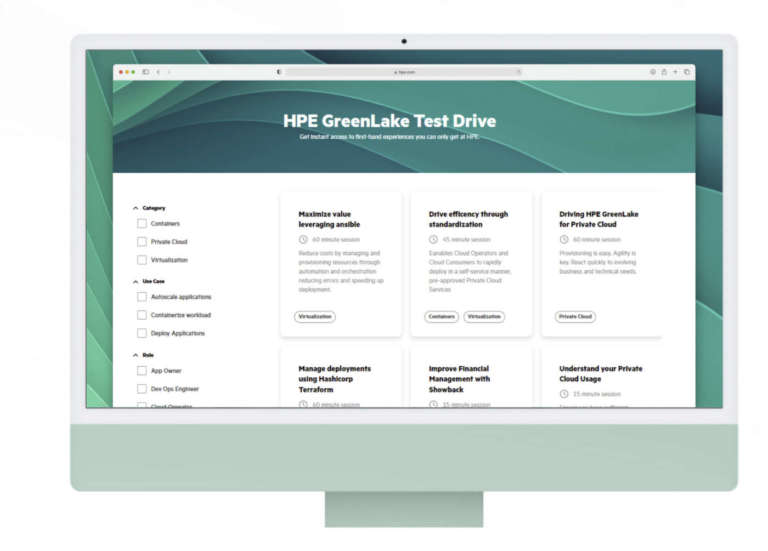Click Containers tag on Drive efficiency card
Image resolution: width=768 pixels, height=551 pixels.
coord(441,316)
